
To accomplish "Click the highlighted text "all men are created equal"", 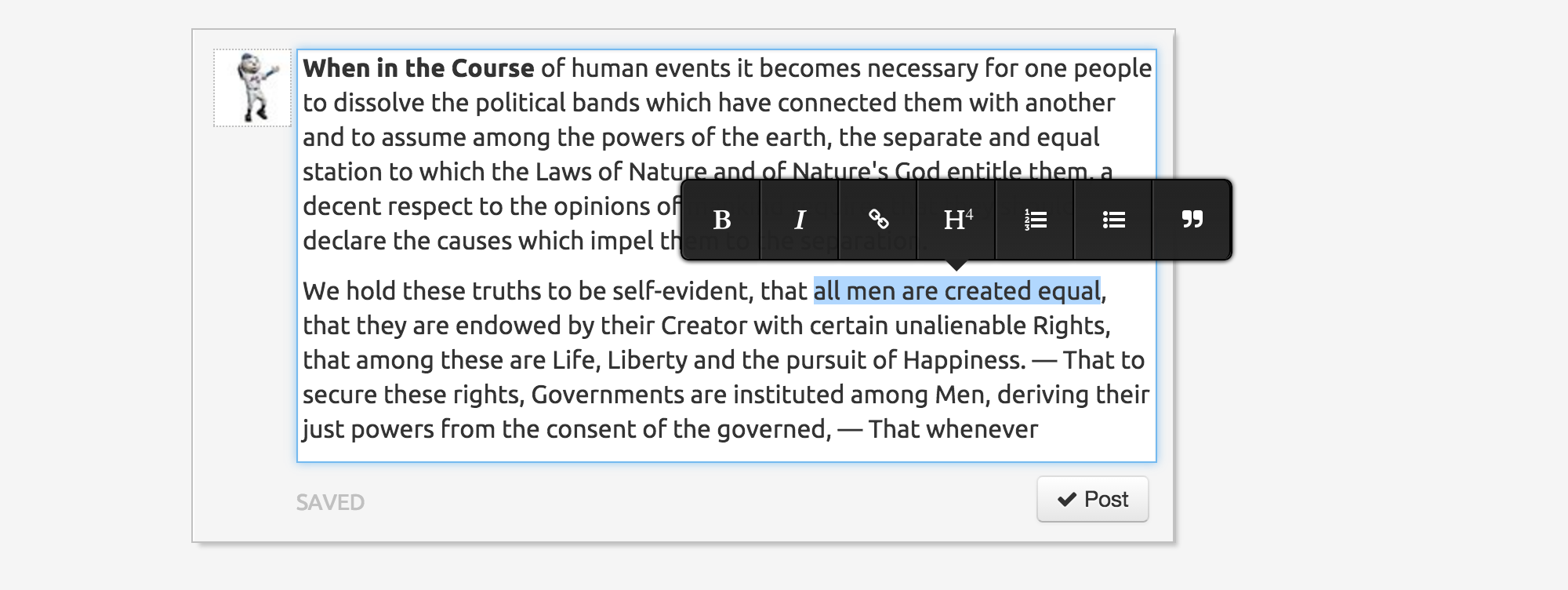I will tap(956, 291).
